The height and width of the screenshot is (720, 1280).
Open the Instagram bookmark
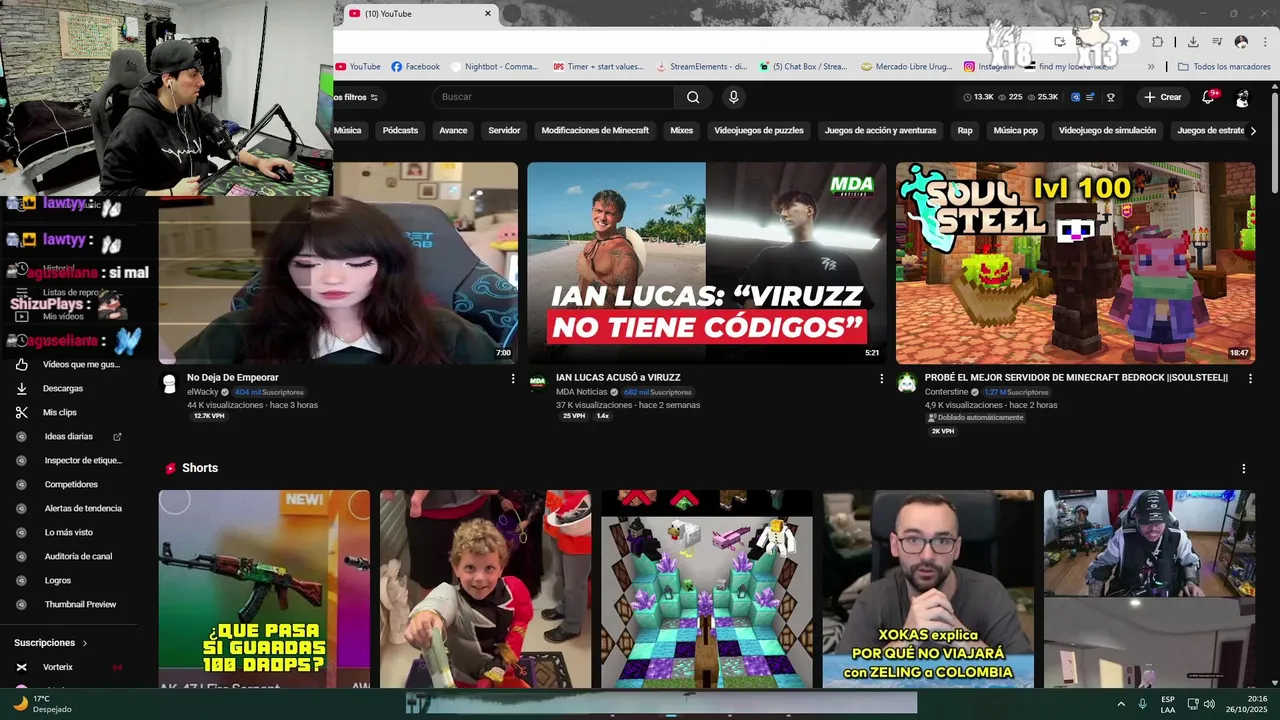[989, 67]
